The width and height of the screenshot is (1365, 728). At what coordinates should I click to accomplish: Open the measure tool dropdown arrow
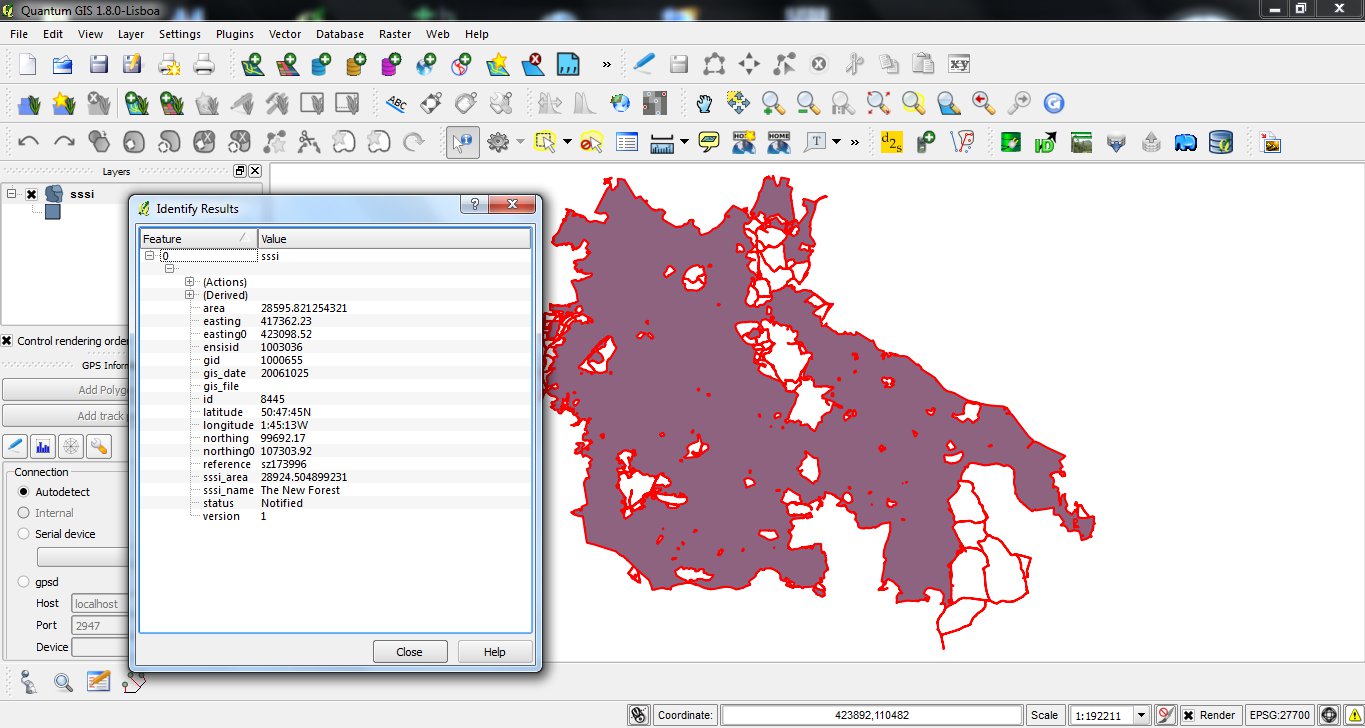(684, 142)
